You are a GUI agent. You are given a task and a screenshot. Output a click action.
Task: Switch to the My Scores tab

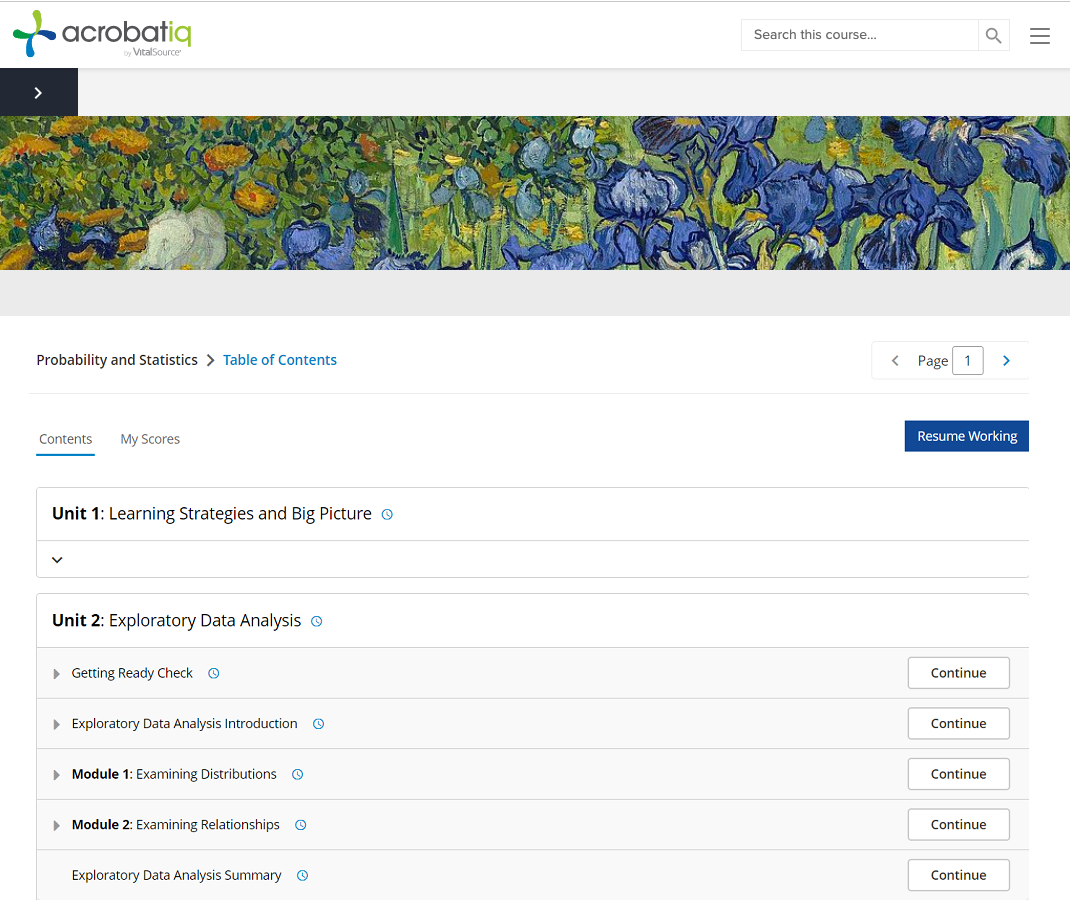[x=150, y=439]
